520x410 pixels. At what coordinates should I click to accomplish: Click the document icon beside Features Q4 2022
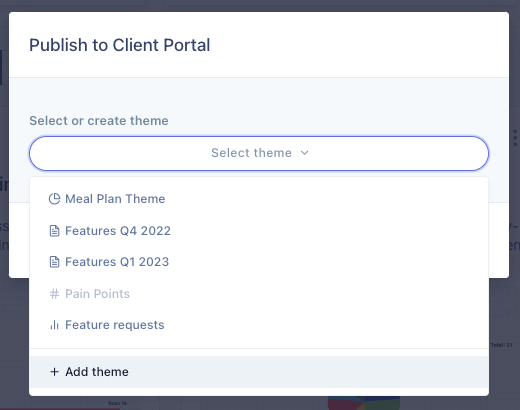[54, 231]
